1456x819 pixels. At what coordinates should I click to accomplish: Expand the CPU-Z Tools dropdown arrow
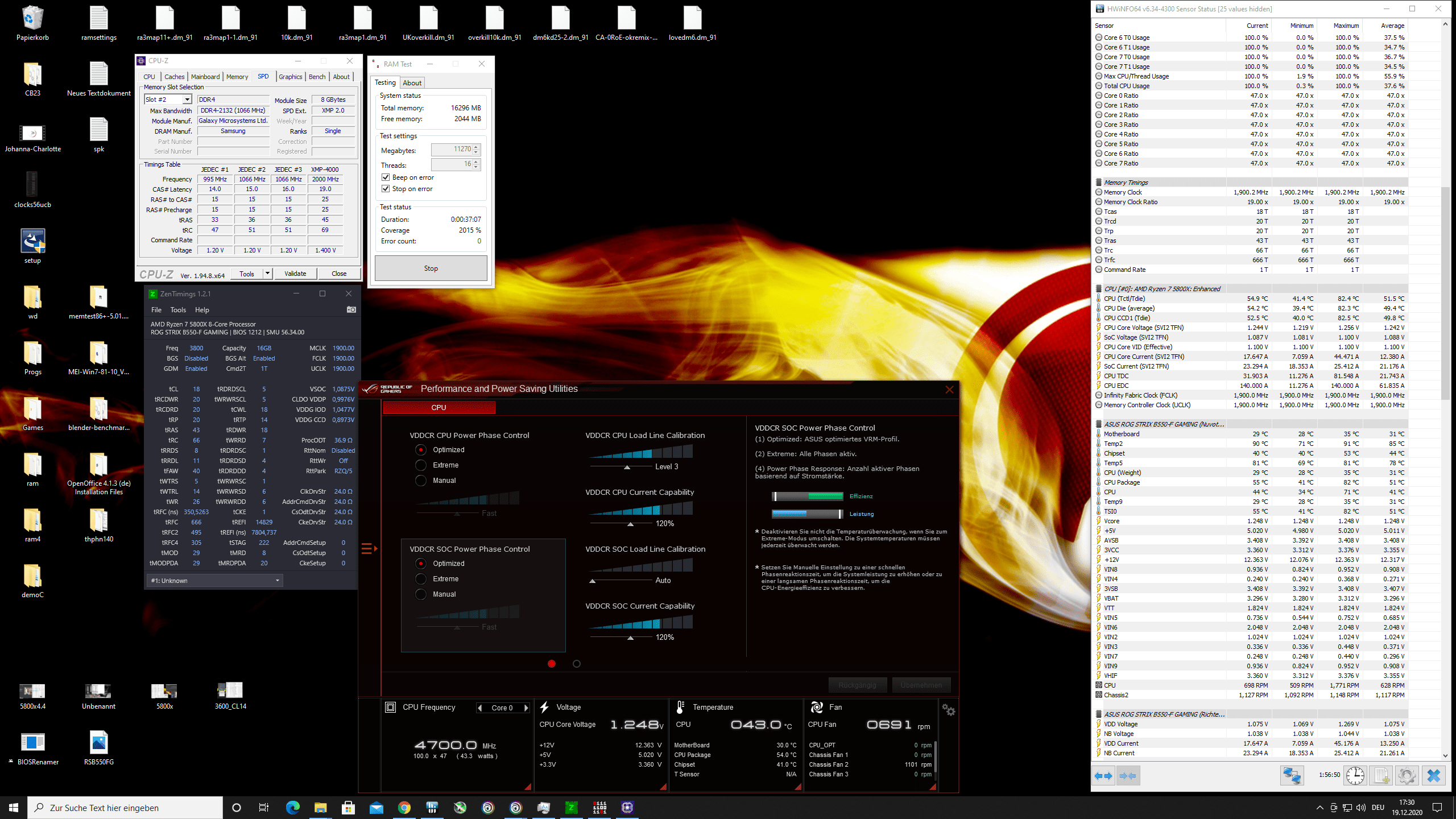[267, 274]
